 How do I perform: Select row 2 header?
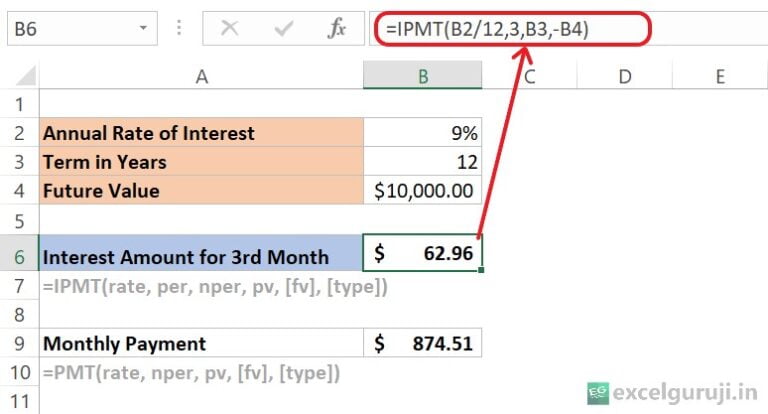(19, 133)
